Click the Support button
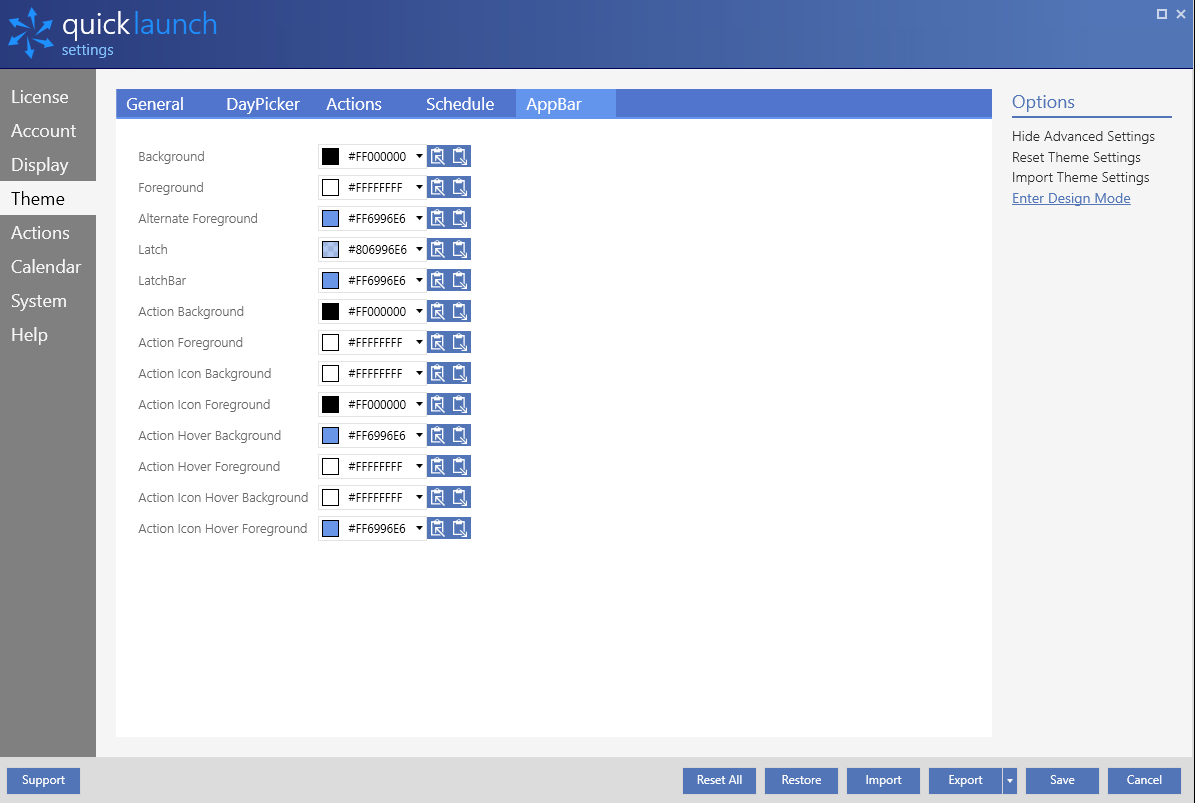The width and height of the screenshot is (1195, 803). (x=43, y=780)
